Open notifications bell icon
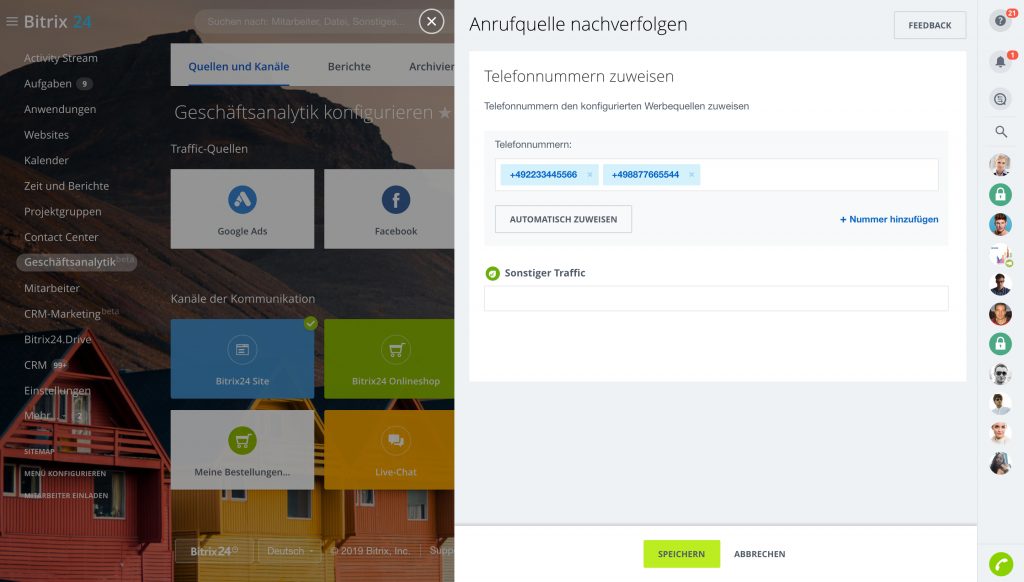Image resolution: width=1024 pixels, height=582 pixels. [1000, 62]
